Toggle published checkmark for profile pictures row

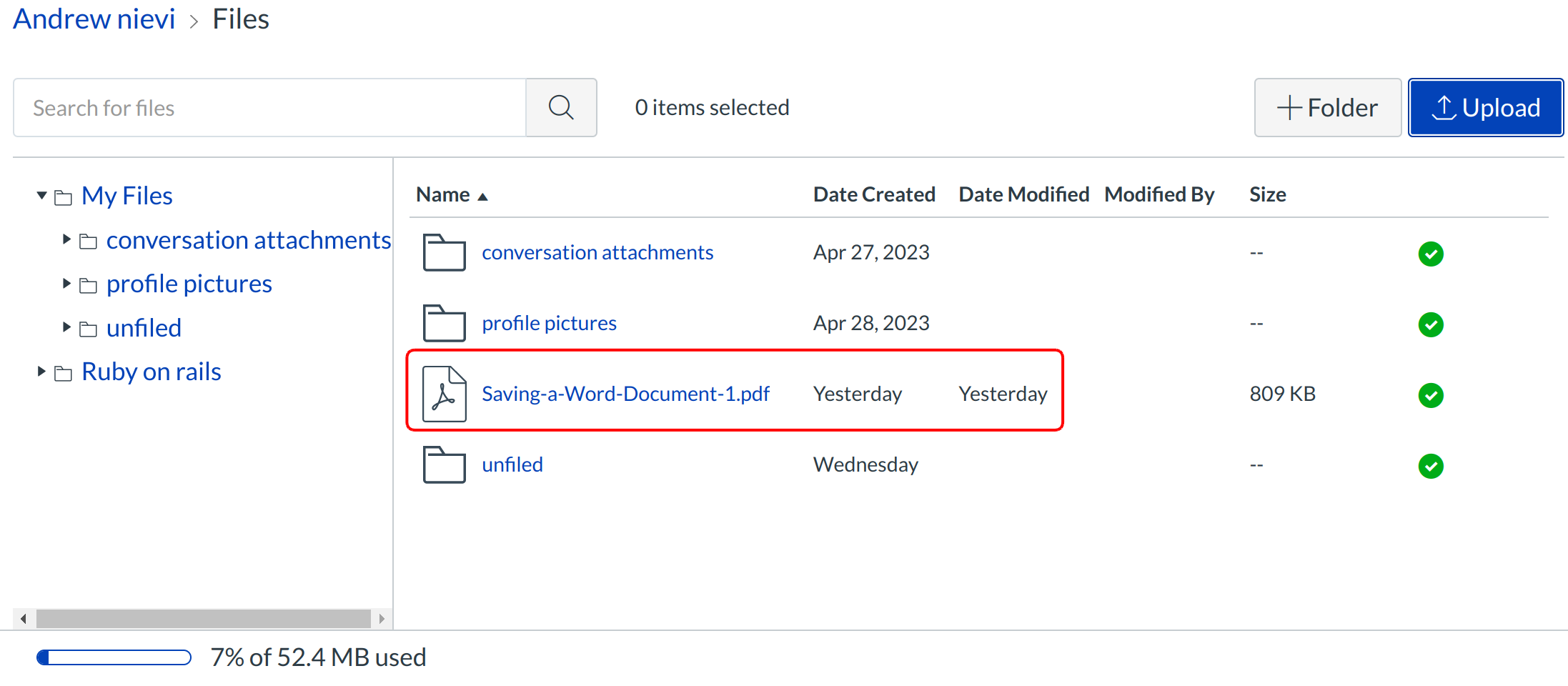pyautogui.click(x=1431, y=324)
